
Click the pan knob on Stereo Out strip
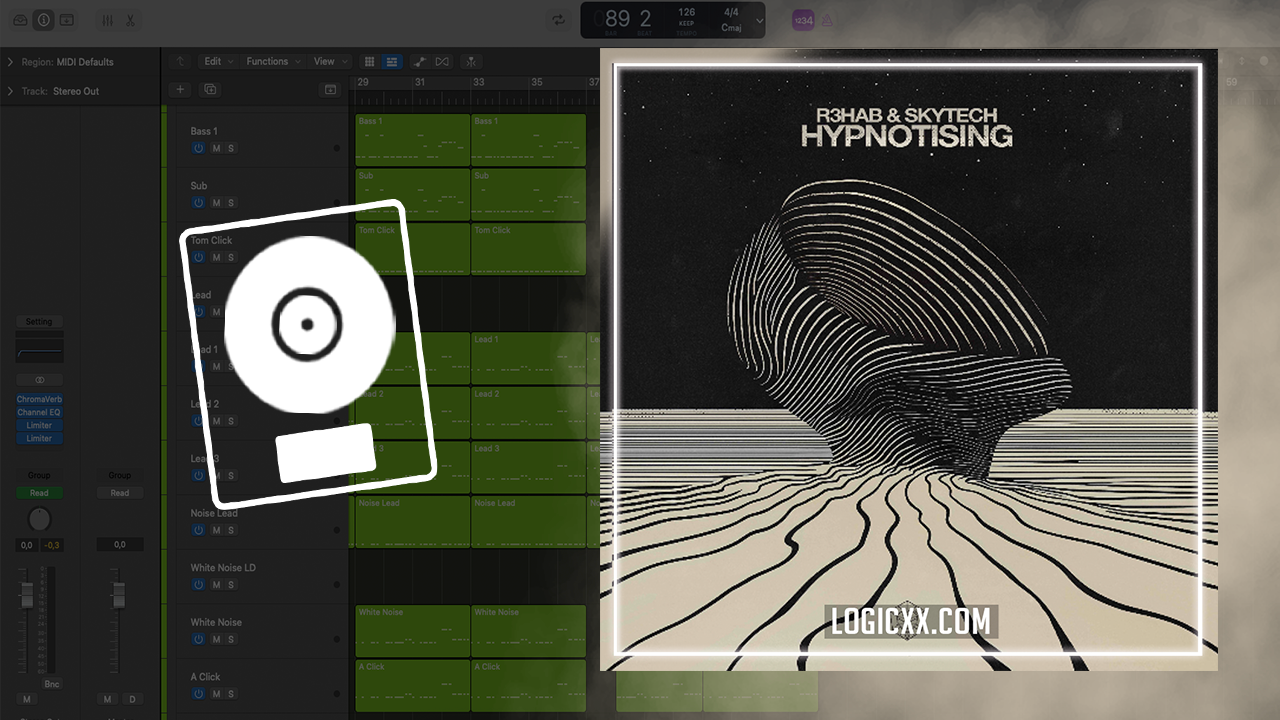coord(39,519)
